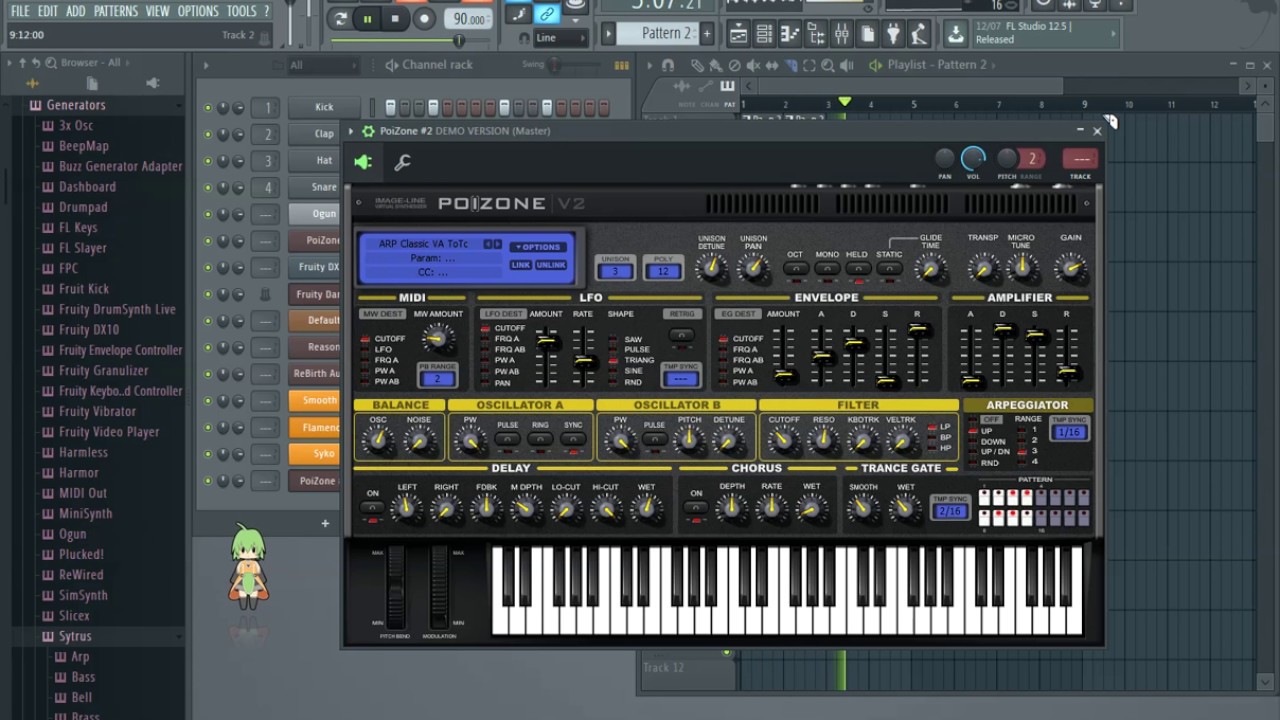Click the download news icon

pyautogui.click(x=956, y=34)
